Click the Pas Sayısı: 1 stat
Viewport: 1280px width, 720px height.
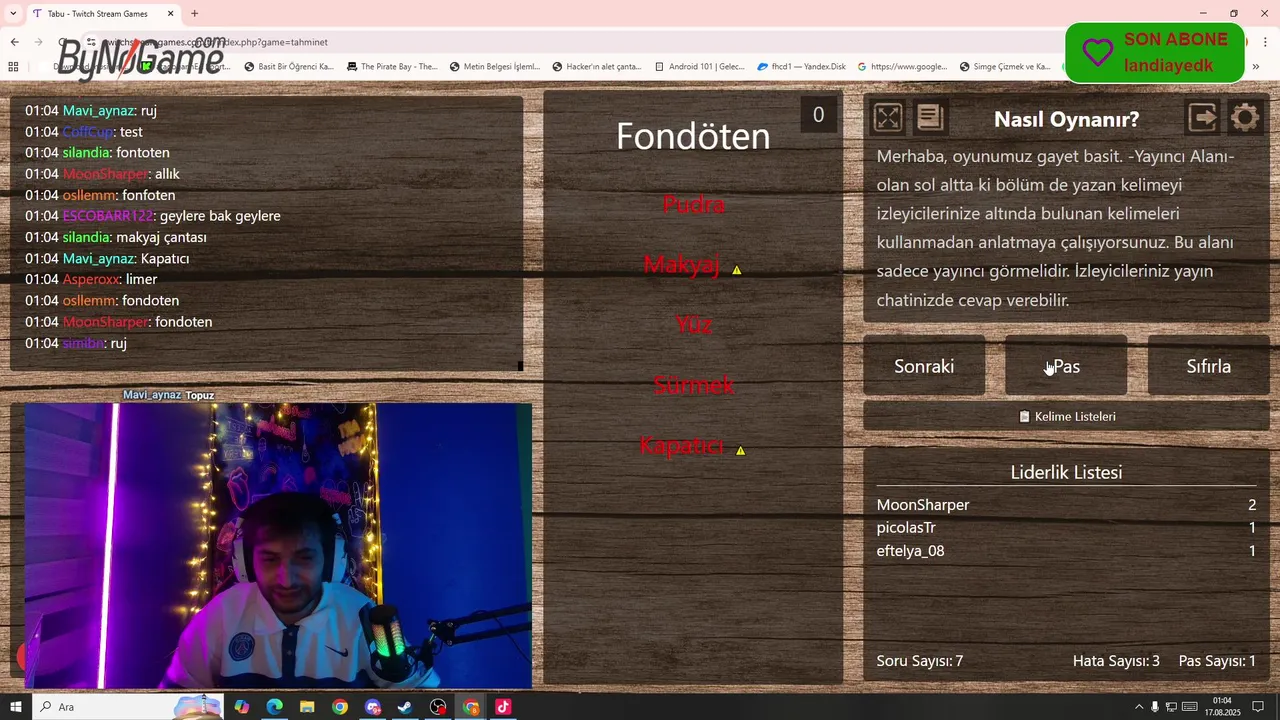pyautogui.click(x=1217, y=661)
